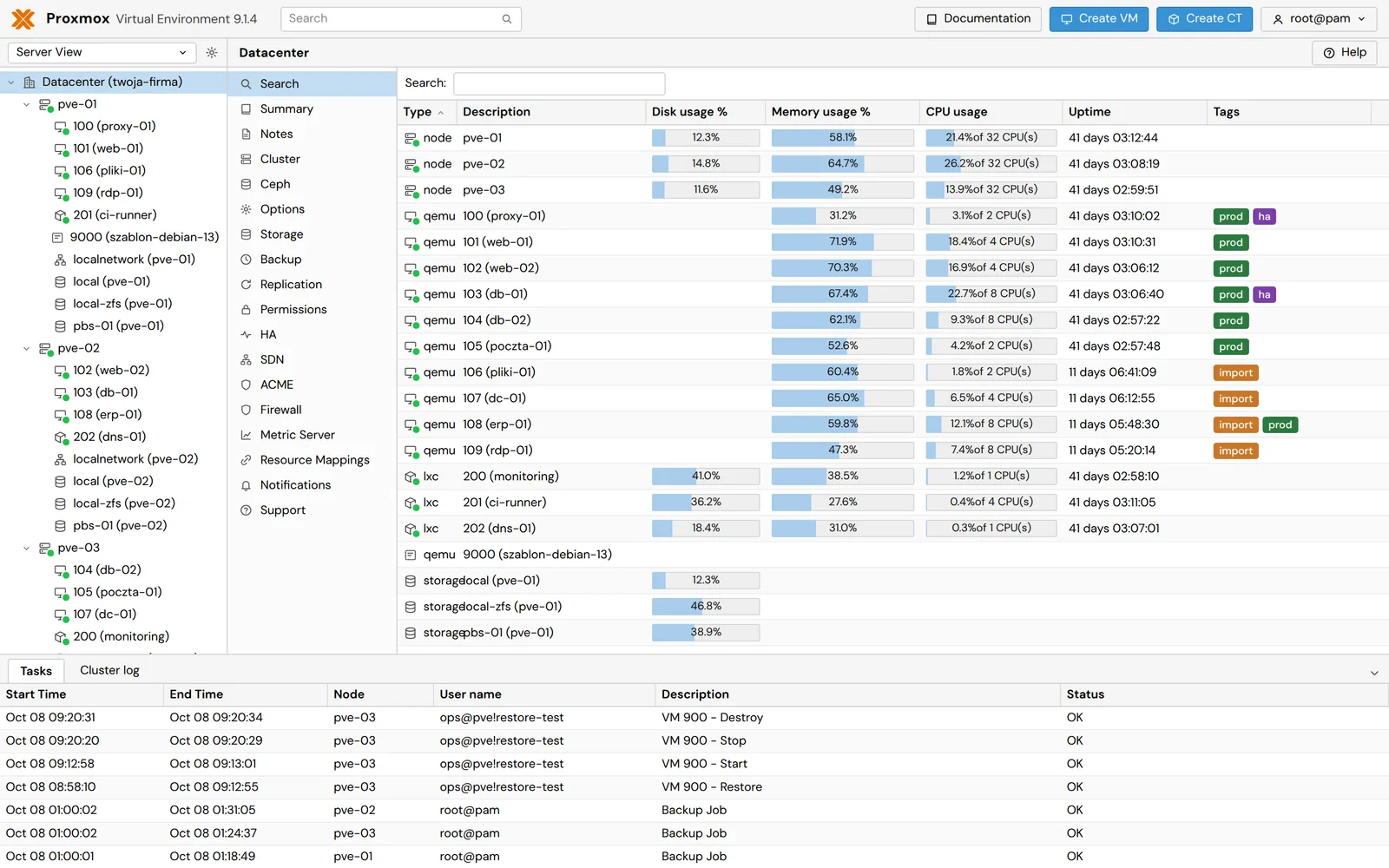
Task: Select 108 (erp-01) in the tree
Action: (113, 415)
